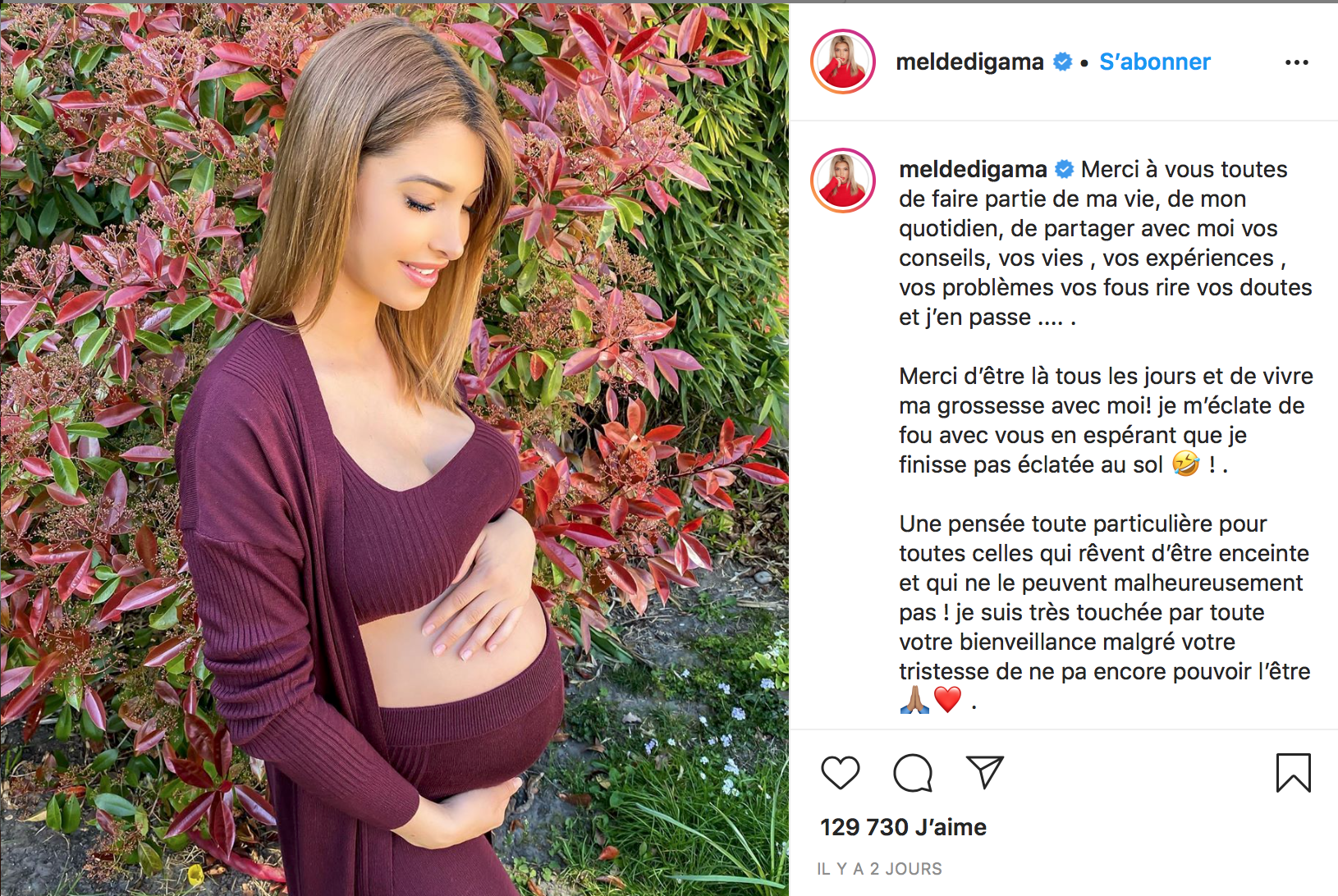Share the post using the paper plane icon
The height and width of the screenshot is (896, 1338).
pyautogui.click(x=985, y=772)
